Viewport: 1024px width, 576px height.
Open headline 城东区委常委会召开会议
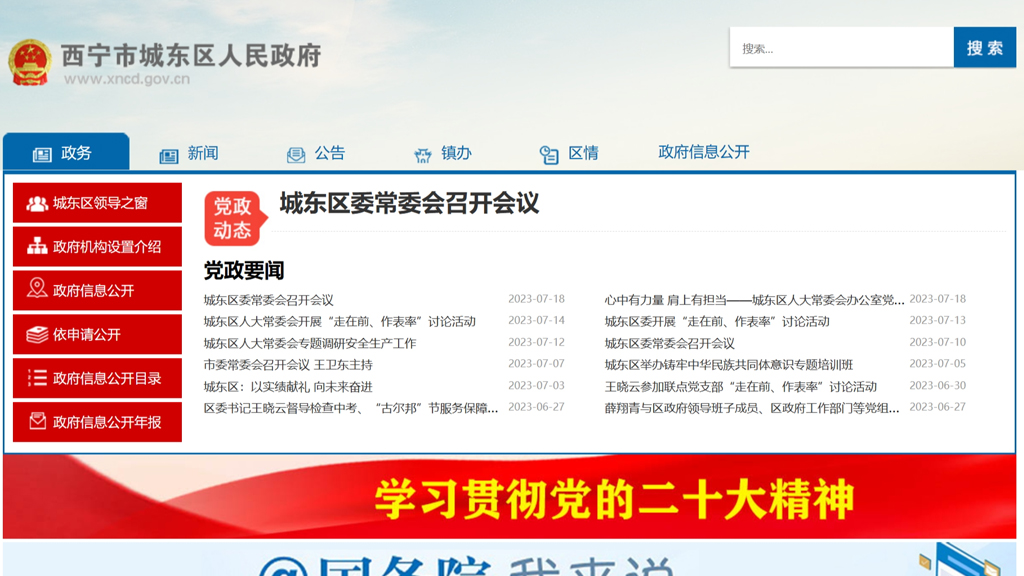[x=409, y=204]
